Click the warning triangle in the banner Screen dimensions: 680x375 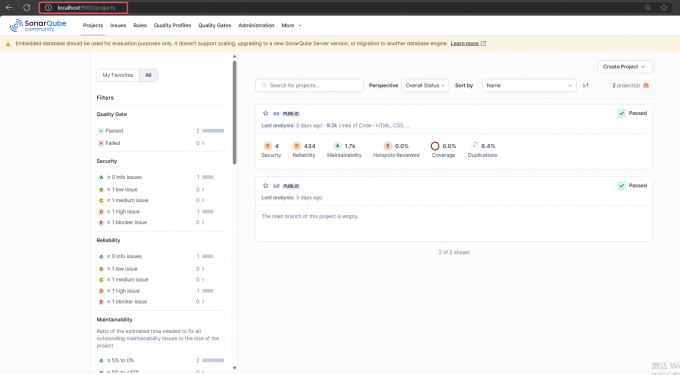8,44
